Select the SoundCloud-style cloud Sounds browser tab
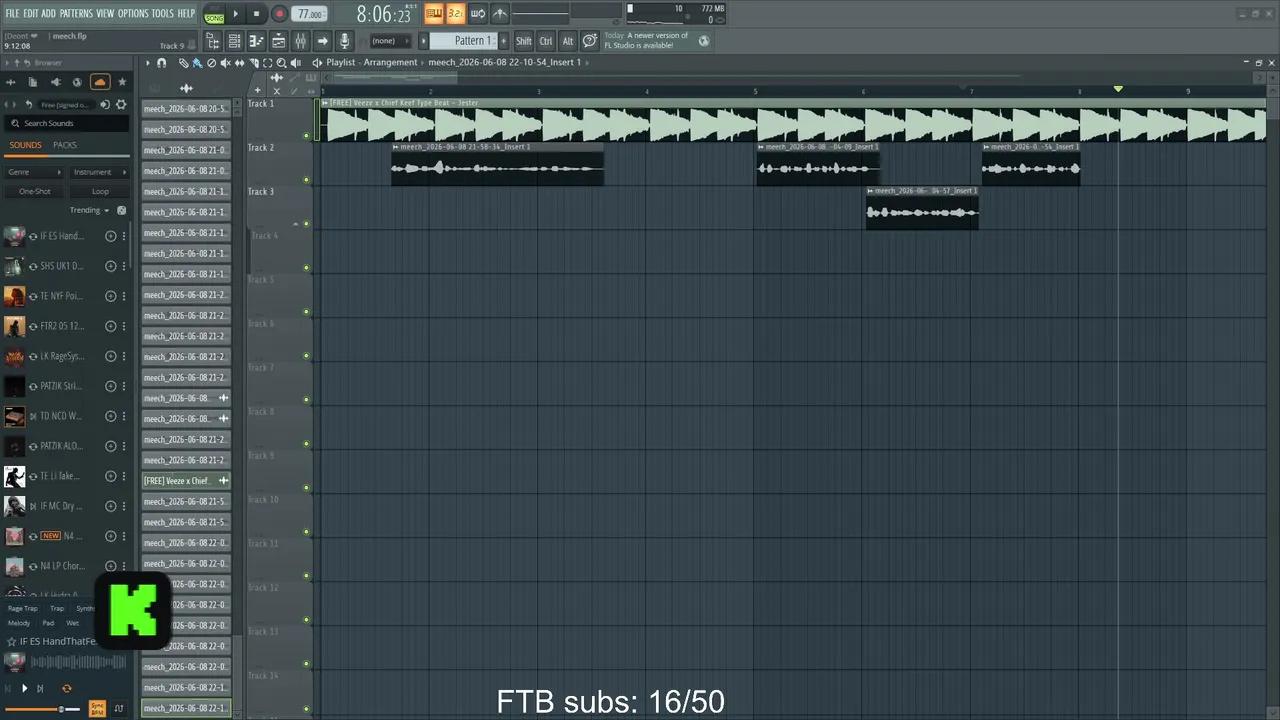This screenshot has height=720, width=1280. click(x=100, y=82)
